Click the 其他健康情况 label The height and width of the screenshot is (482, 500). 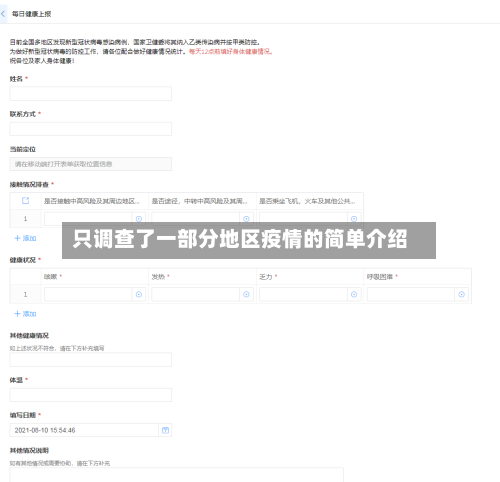[29, 335]
